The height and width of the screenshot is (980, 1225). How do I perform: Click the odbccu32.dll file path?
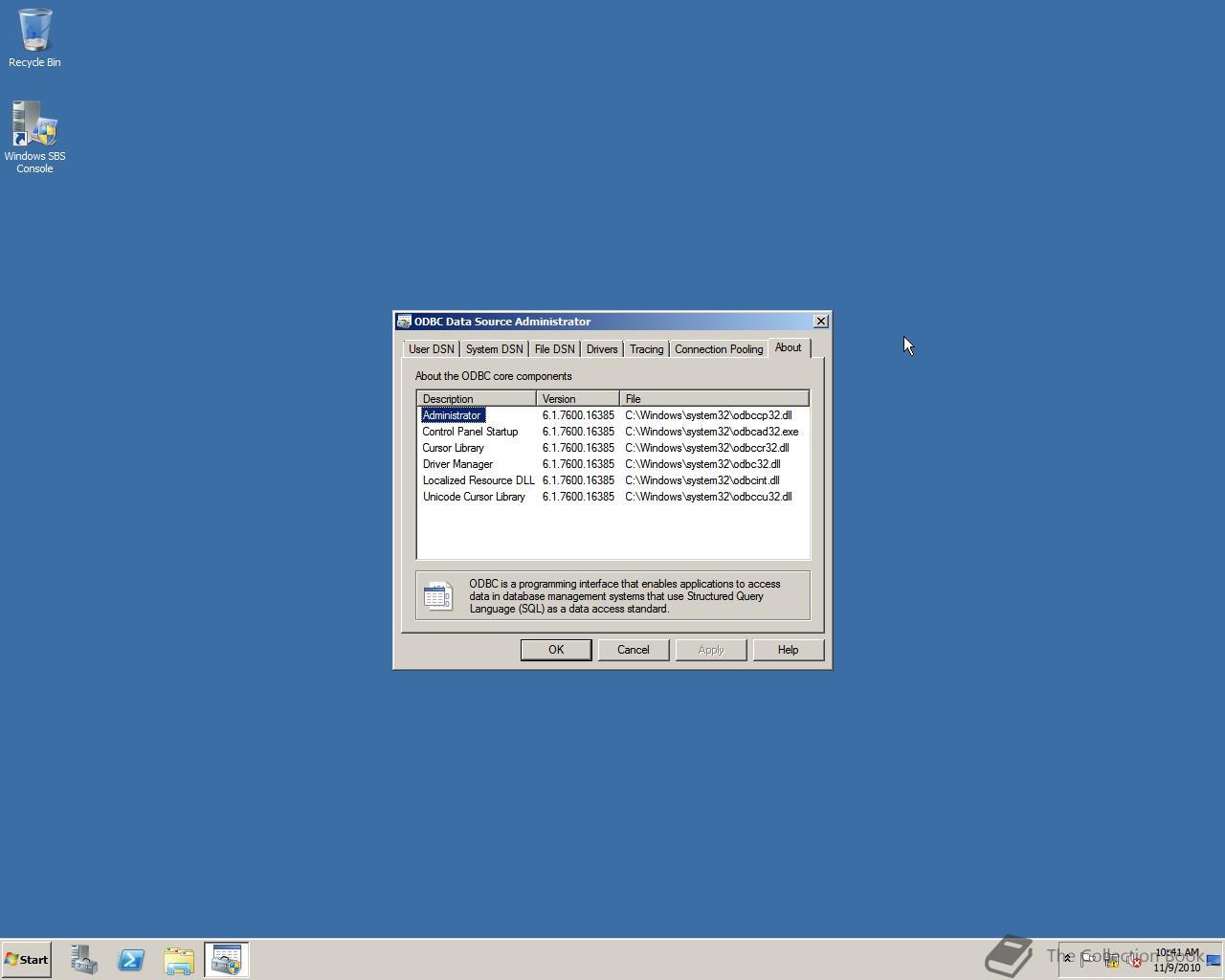tap(708, 497)
